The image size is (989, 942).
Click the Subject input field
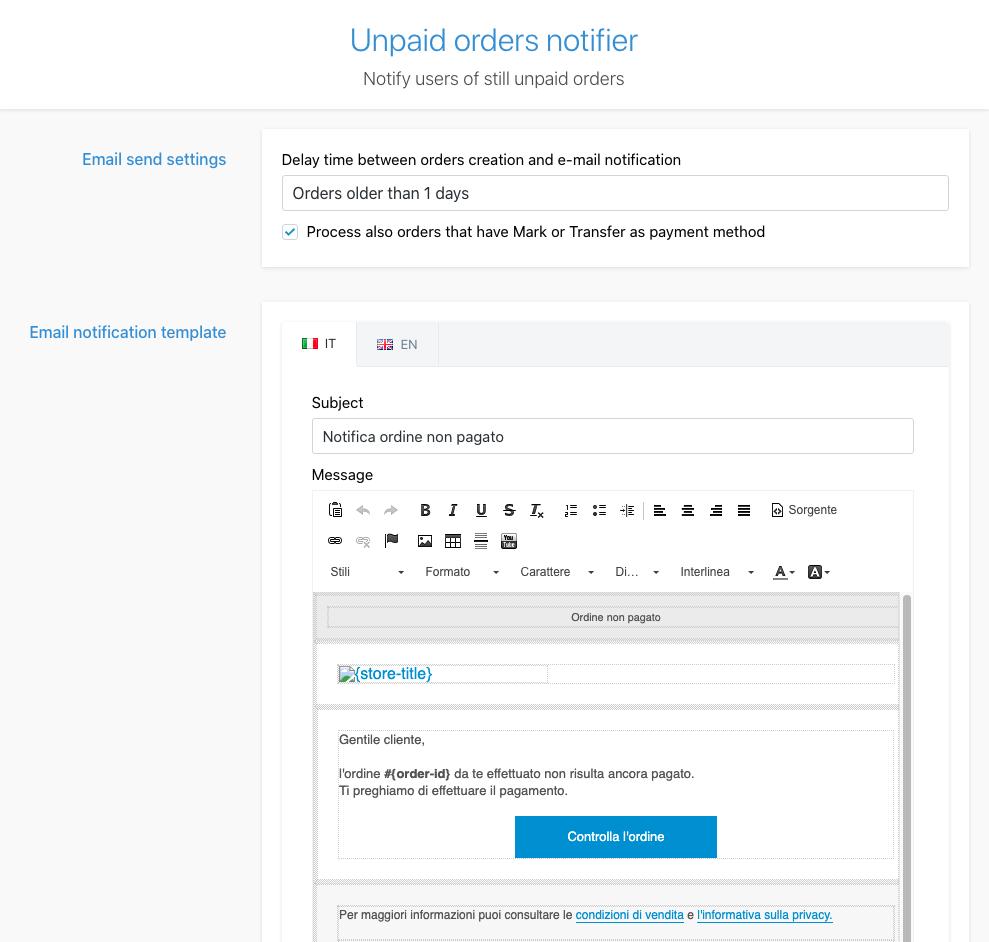tap(612, 437)
